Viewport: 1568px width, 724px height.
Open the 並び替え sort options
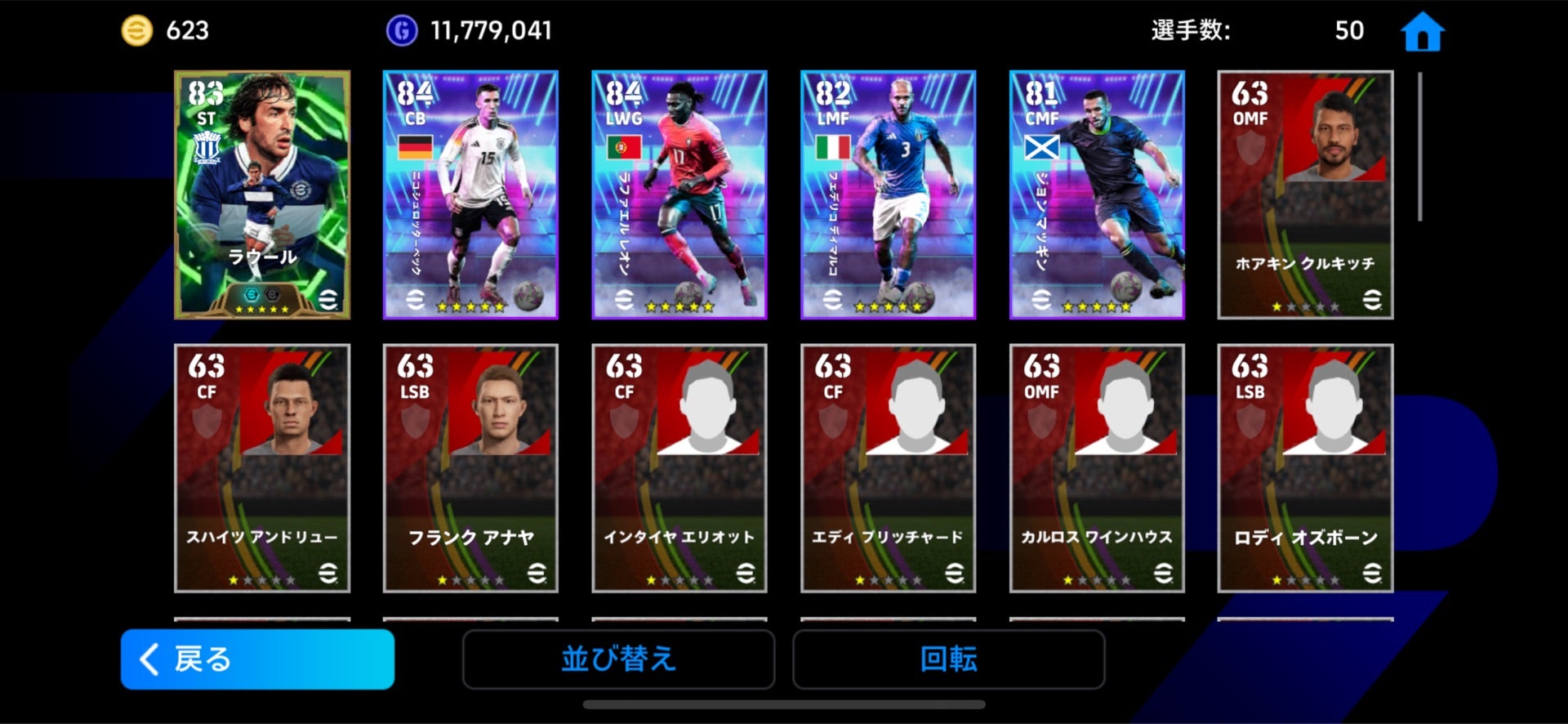618,659
